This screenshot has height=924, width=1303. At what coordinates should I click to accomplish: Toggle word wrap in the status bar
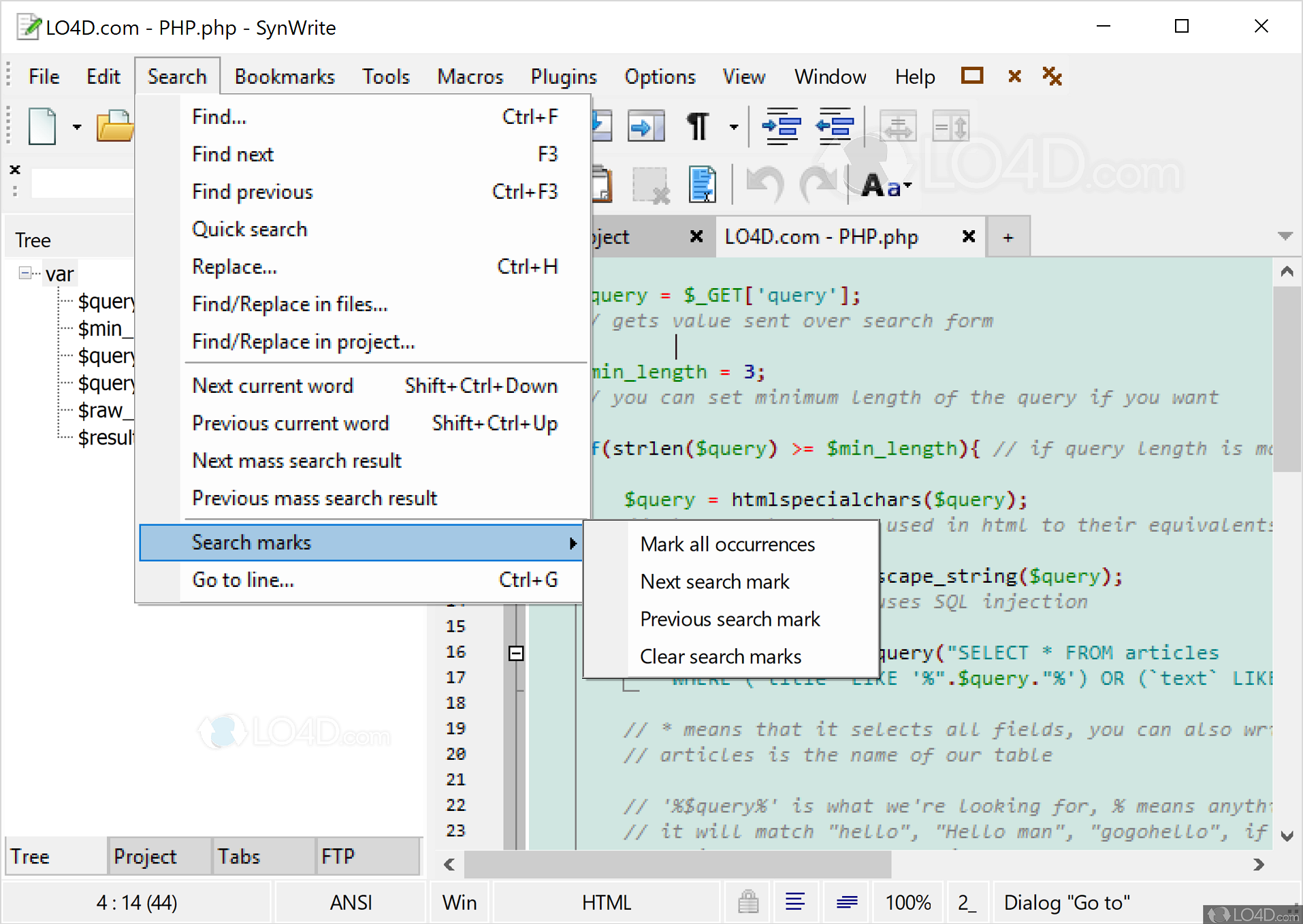pos(795,902)
